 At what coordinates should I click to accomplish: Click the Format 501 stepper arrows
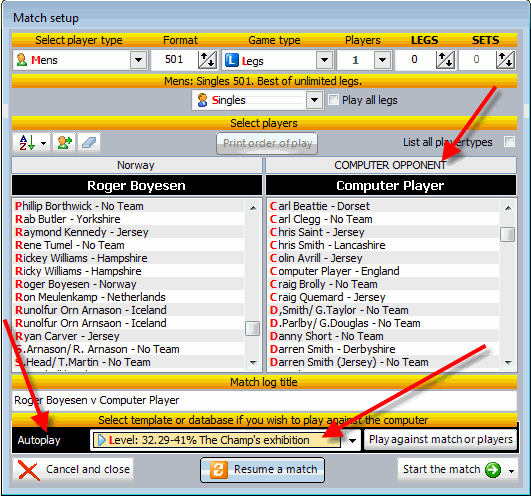[207, 60]
